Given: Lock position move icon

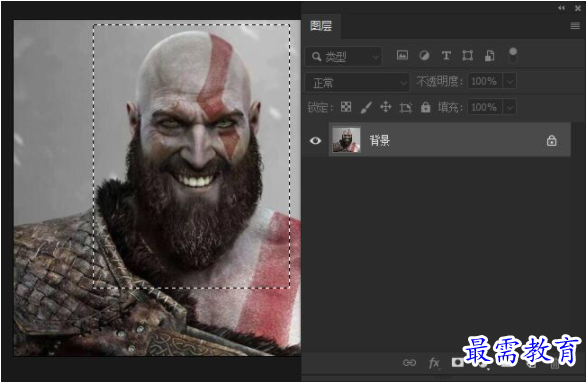Looking at the screenshot, I should [386, 107].
